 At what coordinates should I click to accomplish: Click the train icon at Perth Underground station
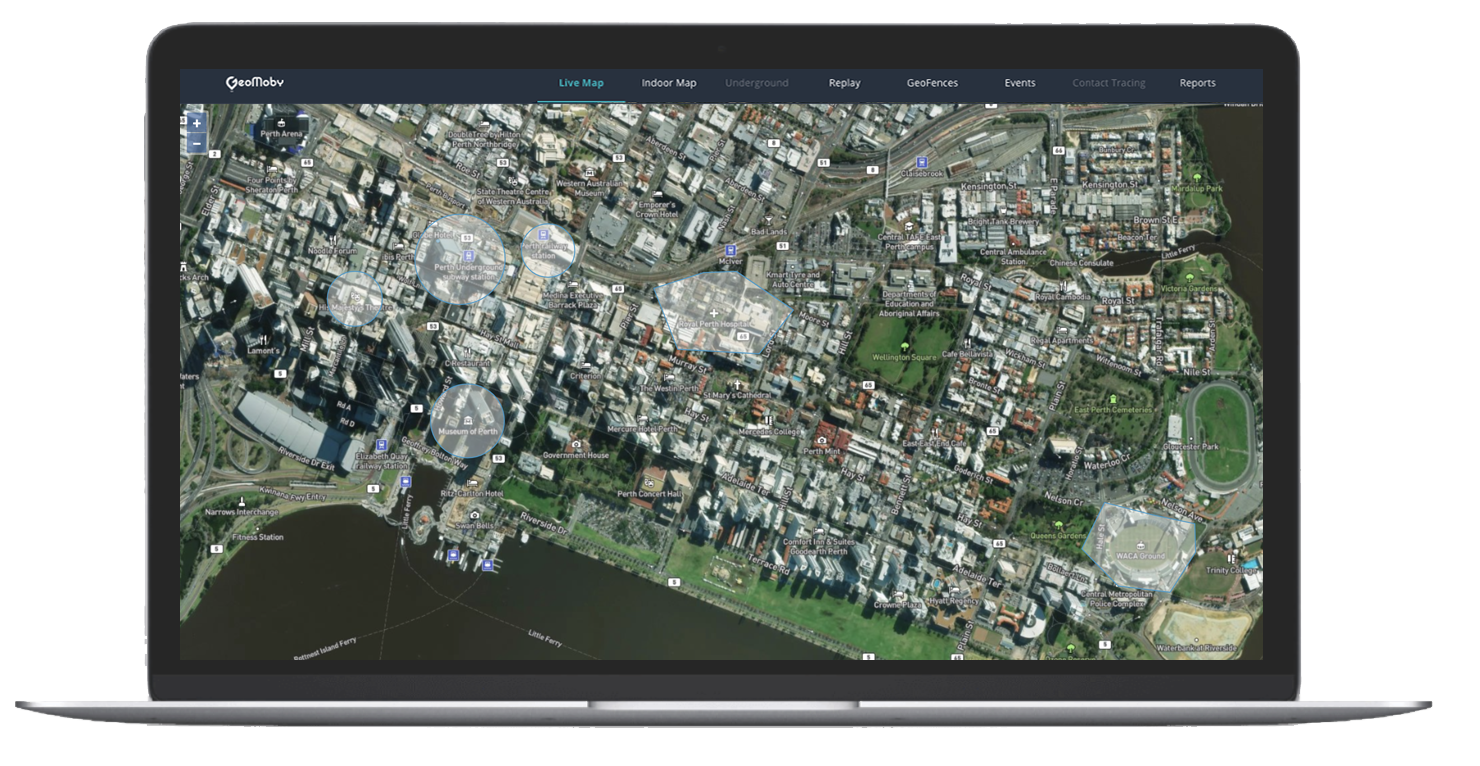pyautogui.click(x=468, y=256)
